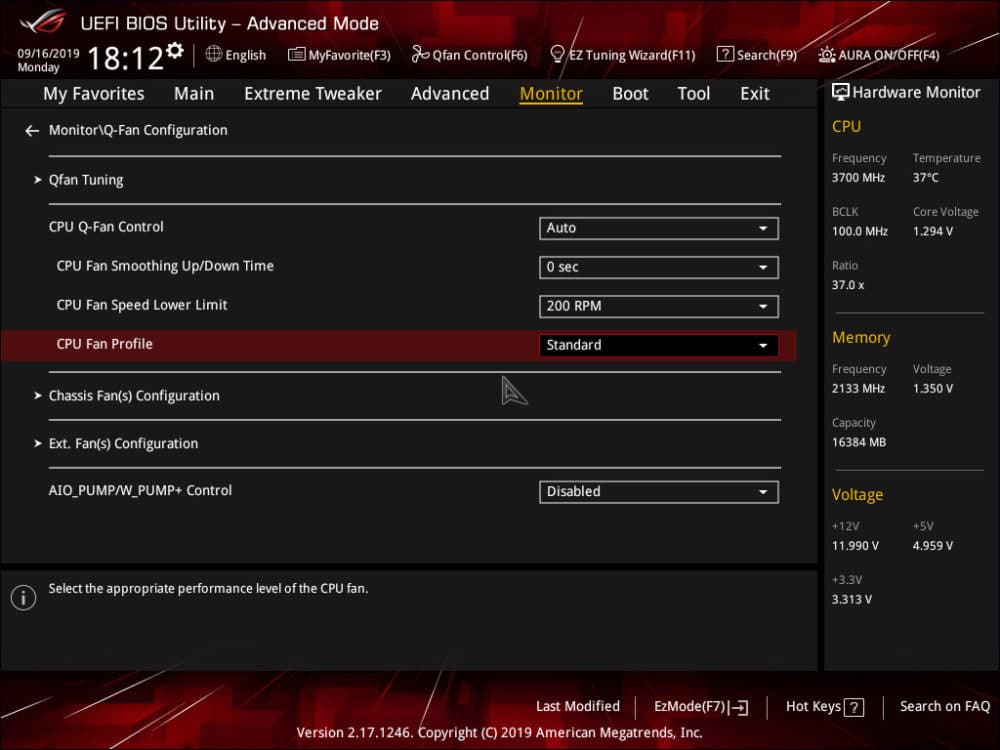
Task: Click the 09/16/2019 date text
Action: [x=48, y=54]
